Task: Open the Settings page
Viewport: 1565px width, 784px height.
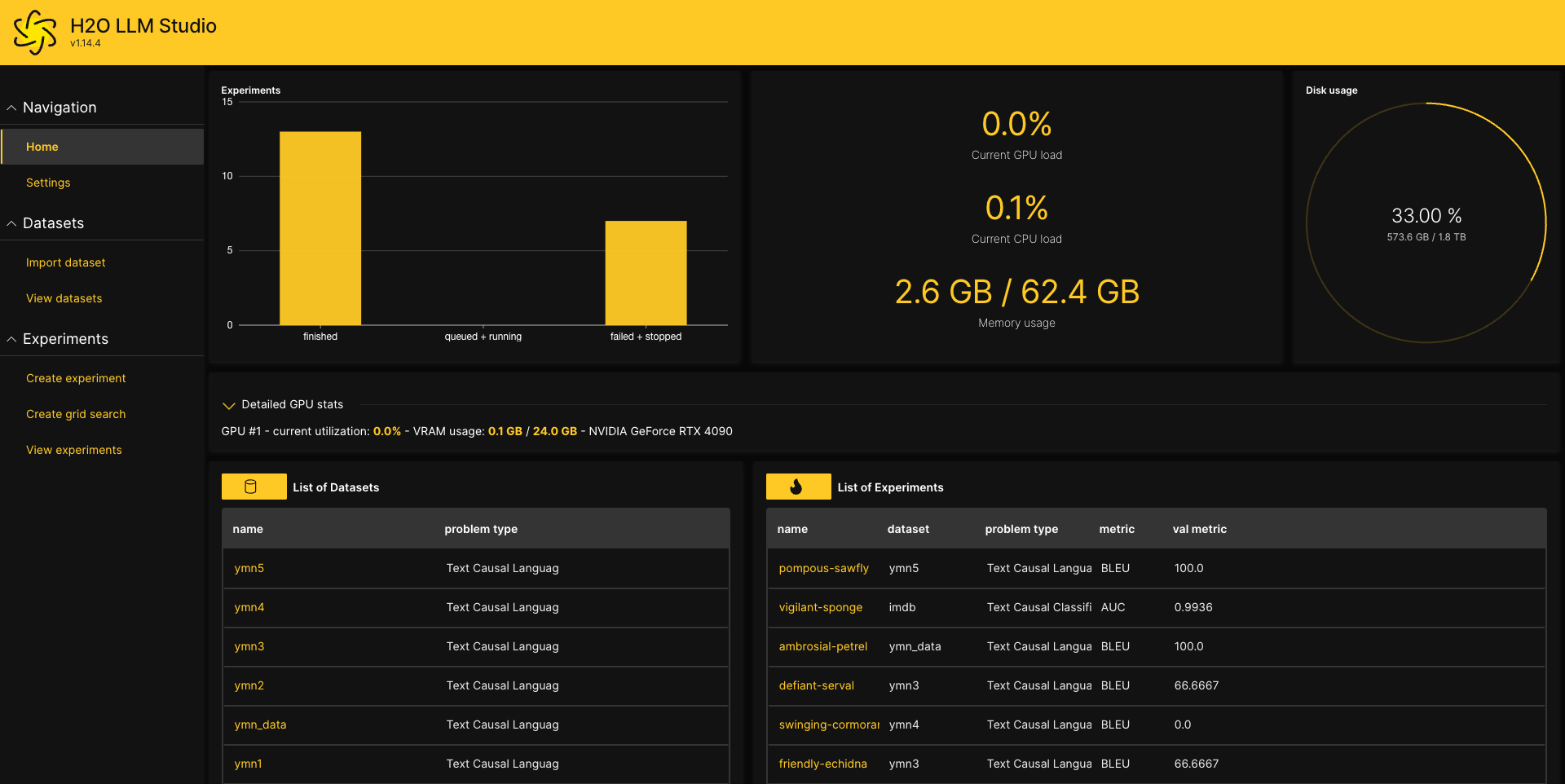Action: pos(48,183)
